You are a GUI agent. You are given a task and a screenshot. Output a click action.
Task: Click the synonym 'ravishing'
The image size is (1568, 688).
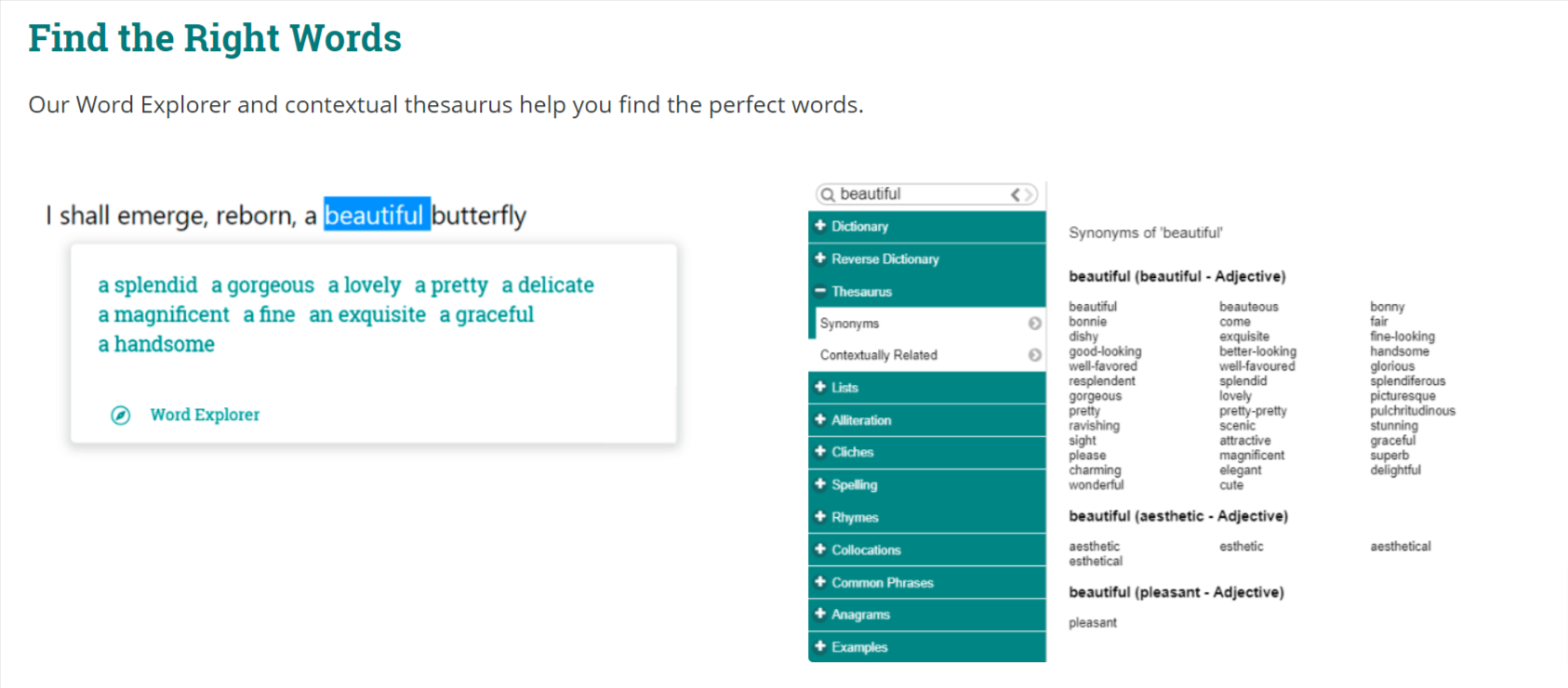(1094, 426)
